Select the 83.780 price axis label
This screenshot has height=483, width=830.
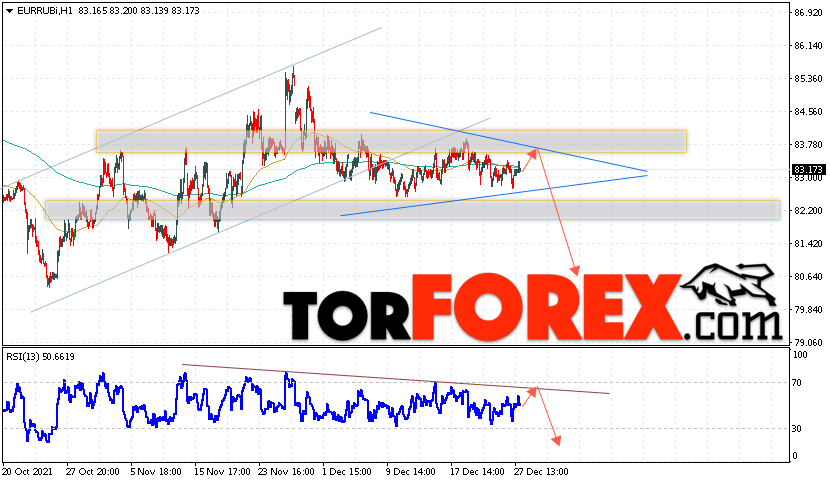808,145
